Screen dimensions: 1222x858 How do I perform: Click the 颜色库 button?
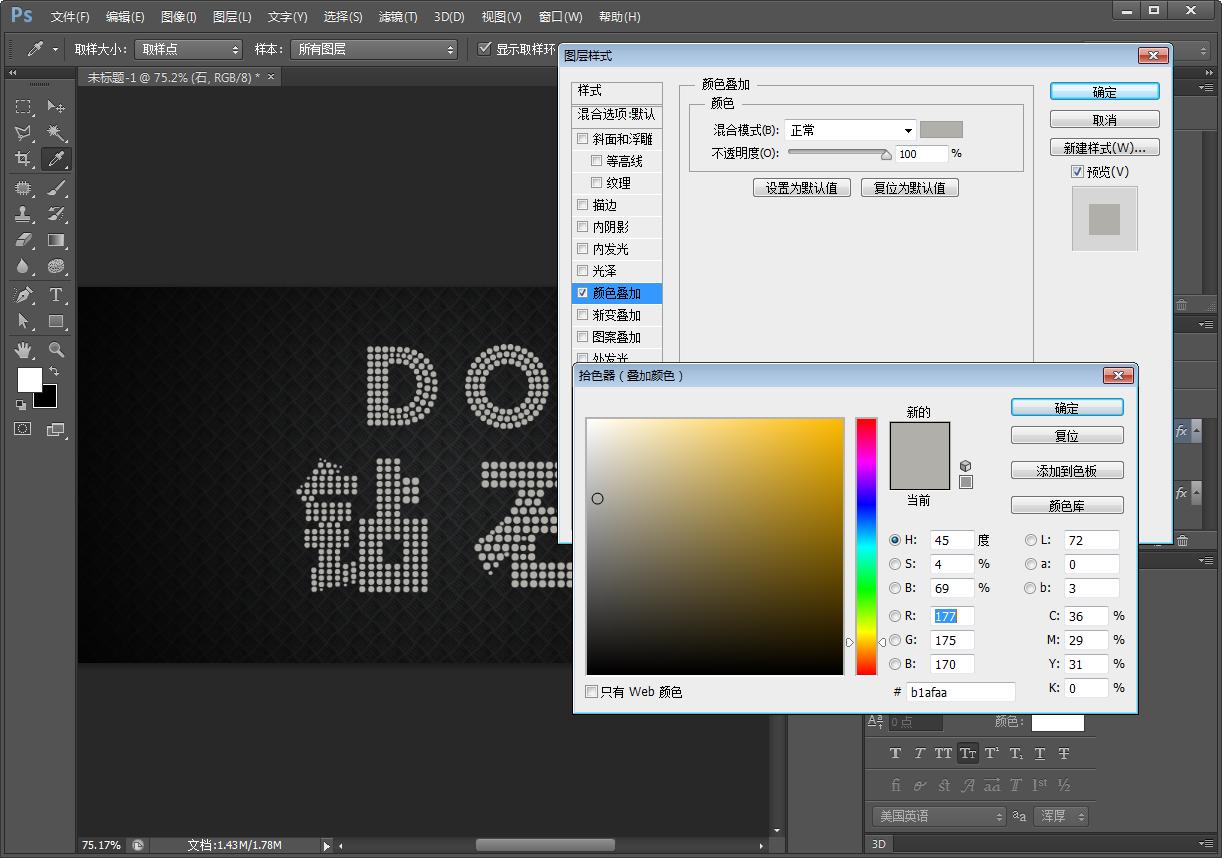[1066, 504]
